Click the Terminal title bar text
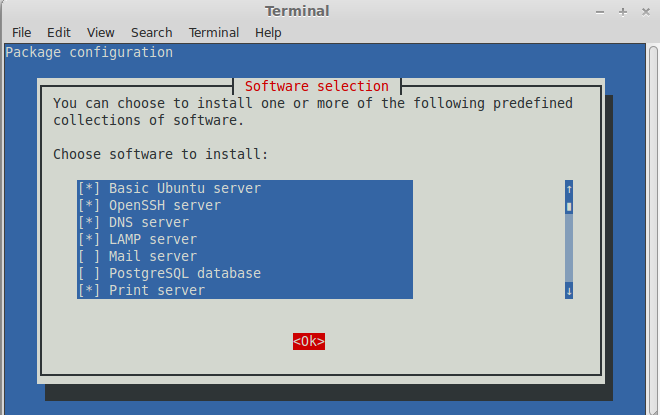Image resolution: width=660 pixels, height=415 pixels. pyautogui.click(x=297, y=11)
